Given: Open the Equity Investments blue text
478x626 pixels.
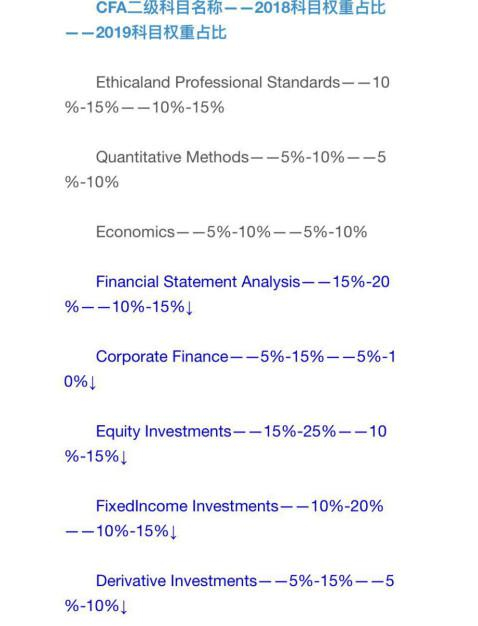Looking at the screenshot, I should point(164,432).
